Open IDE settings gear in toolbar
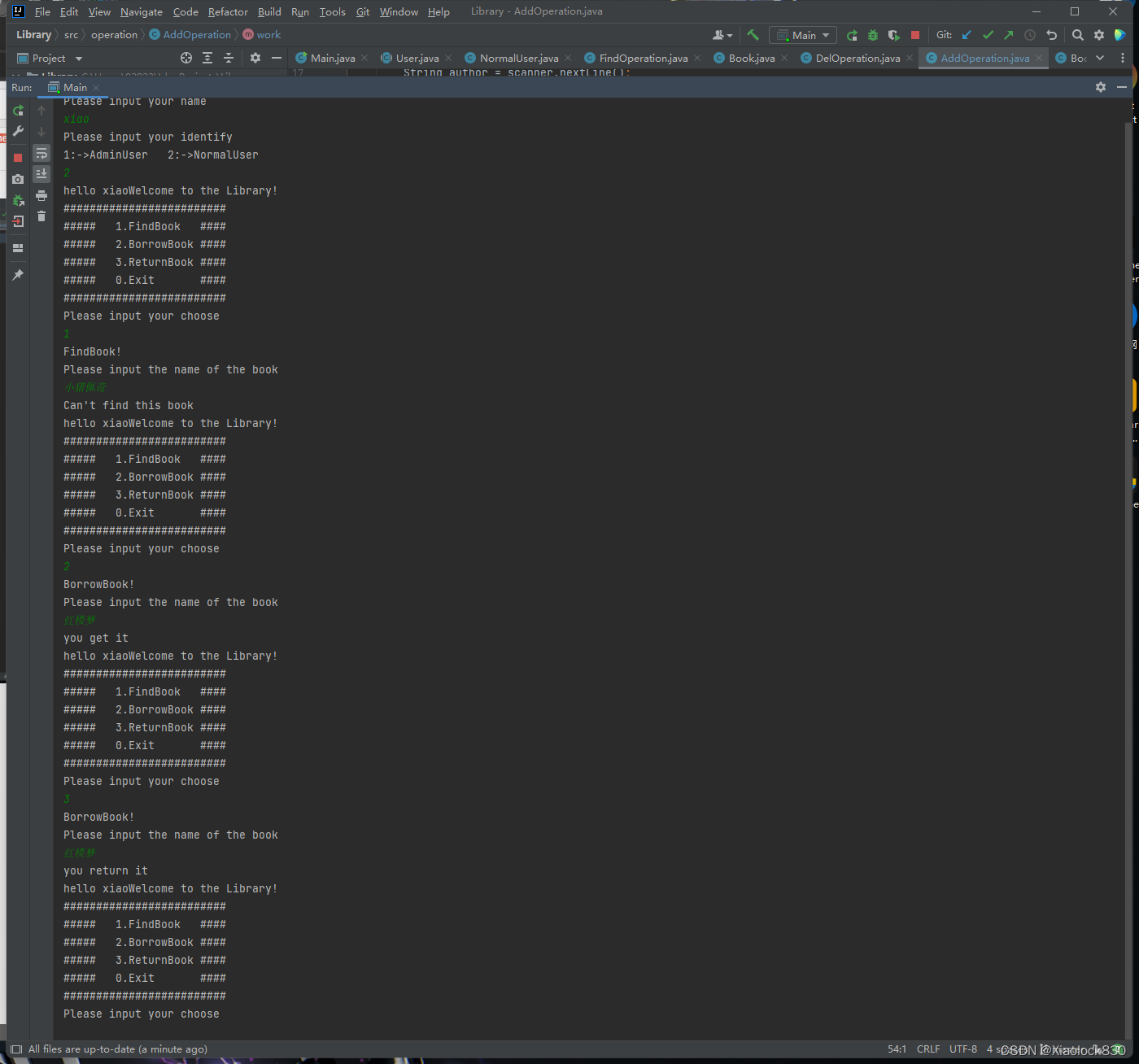 coord(1099,35)
